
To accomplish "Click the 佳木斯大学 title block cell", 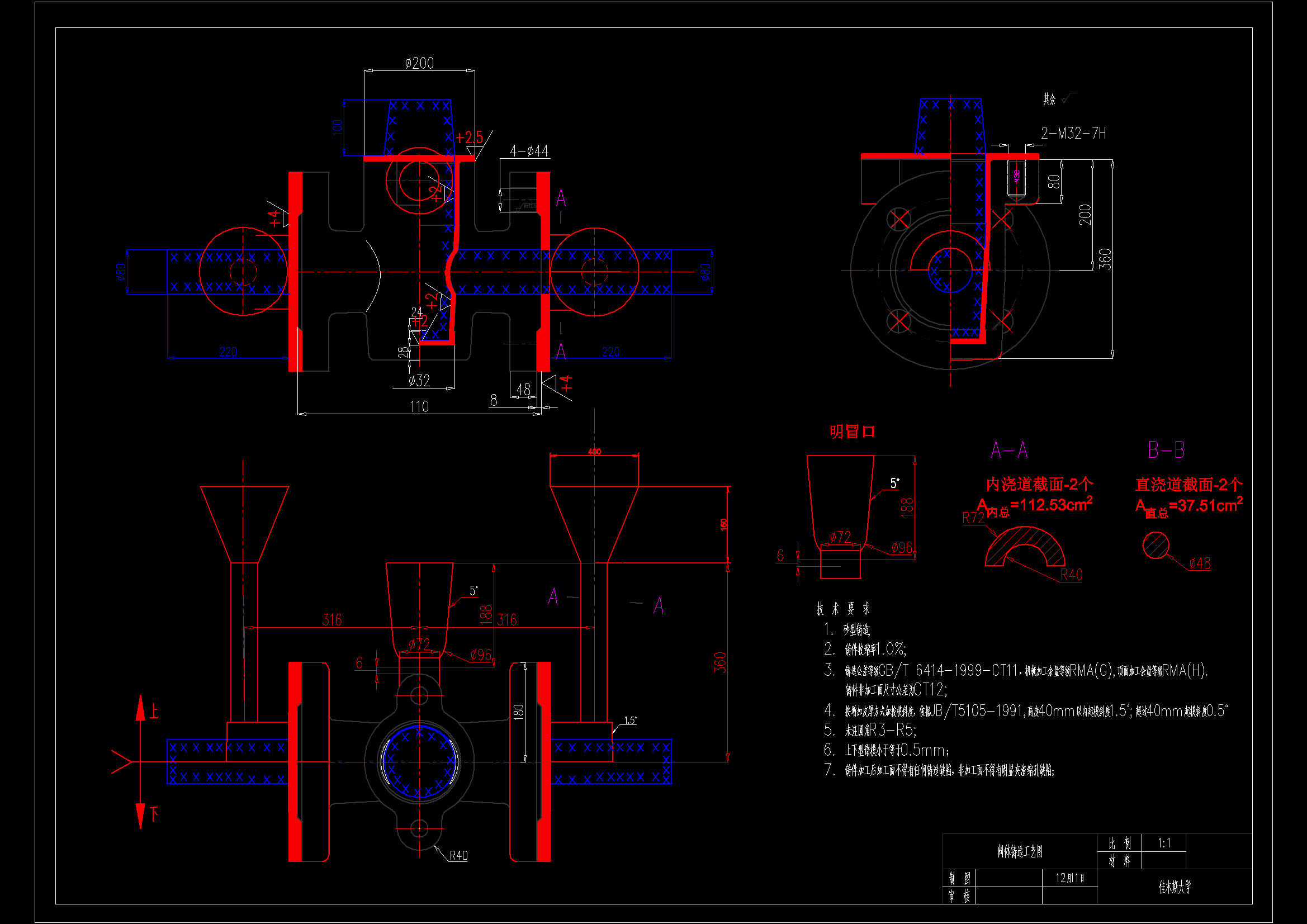I will click(1175, 887).
